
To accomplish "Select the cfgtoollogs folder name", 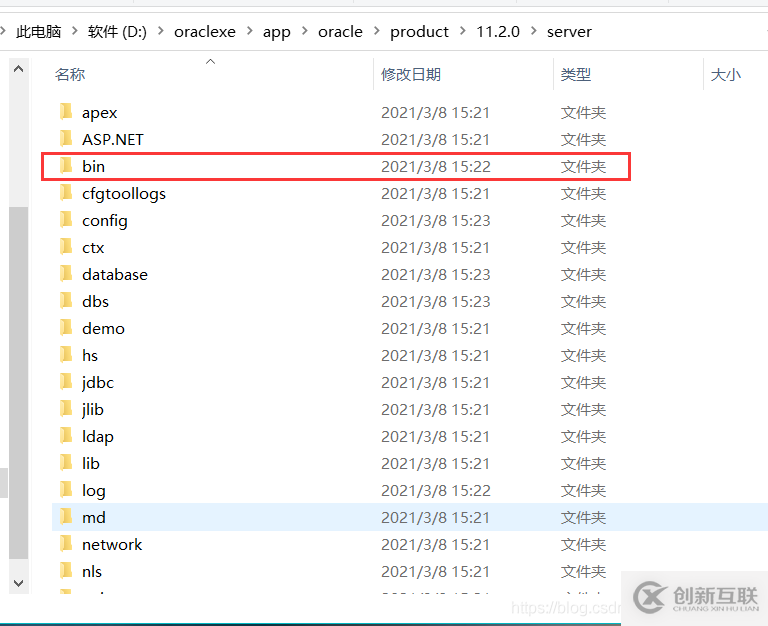I will coord(124,194).
